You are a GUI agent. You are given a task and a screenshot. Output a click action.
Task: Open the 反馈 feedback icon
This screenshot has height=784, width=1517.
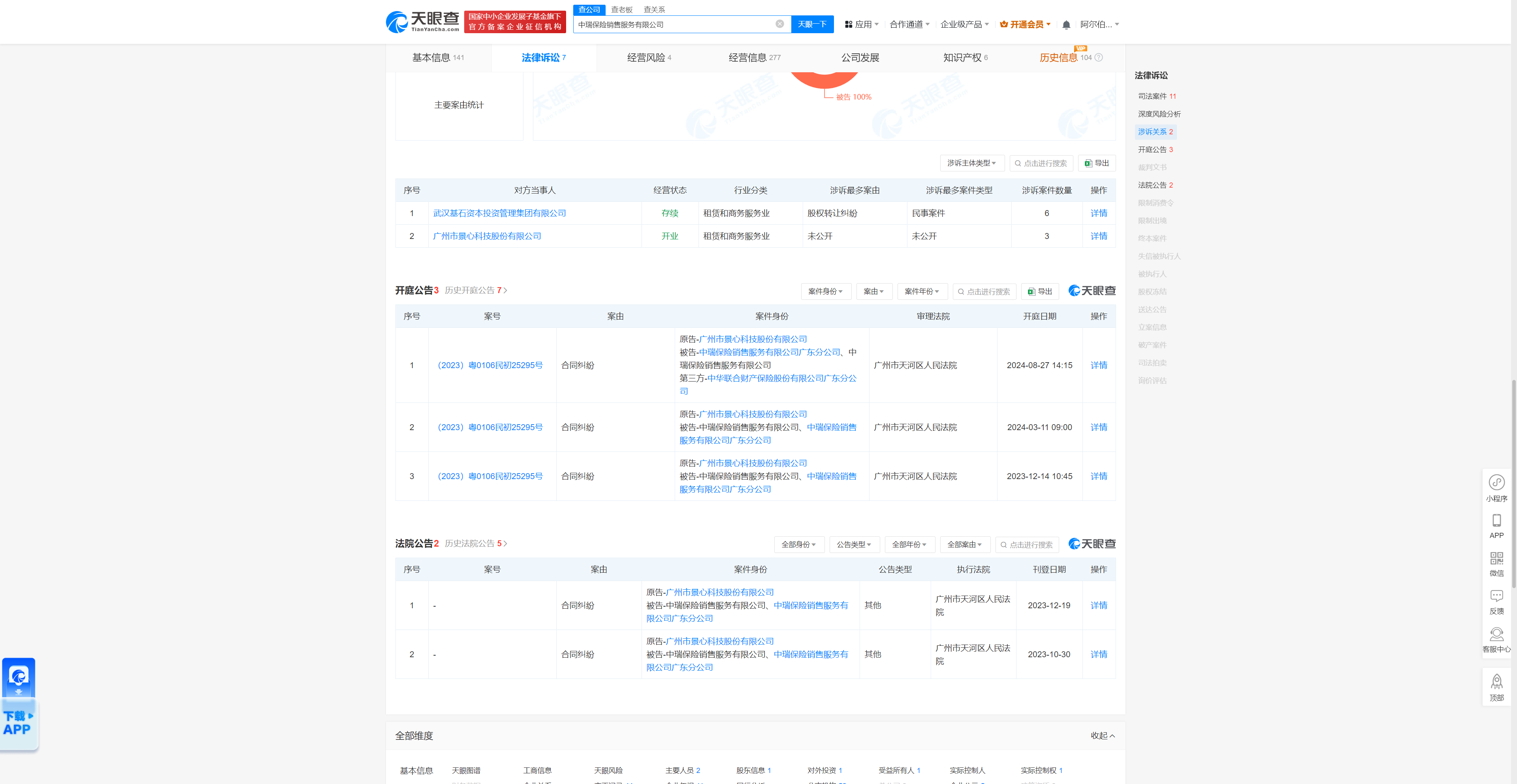click(x=1496, y=602)
